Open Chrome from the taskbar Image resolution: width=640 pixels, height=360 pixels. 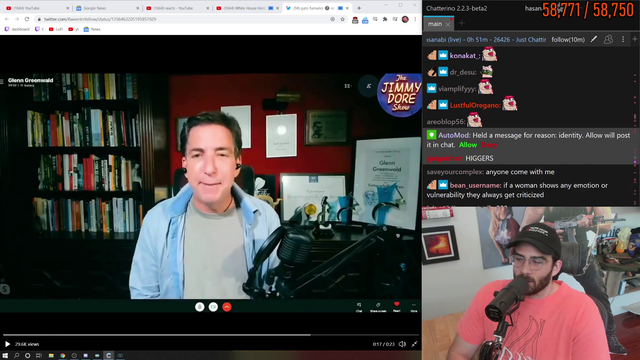62,356
